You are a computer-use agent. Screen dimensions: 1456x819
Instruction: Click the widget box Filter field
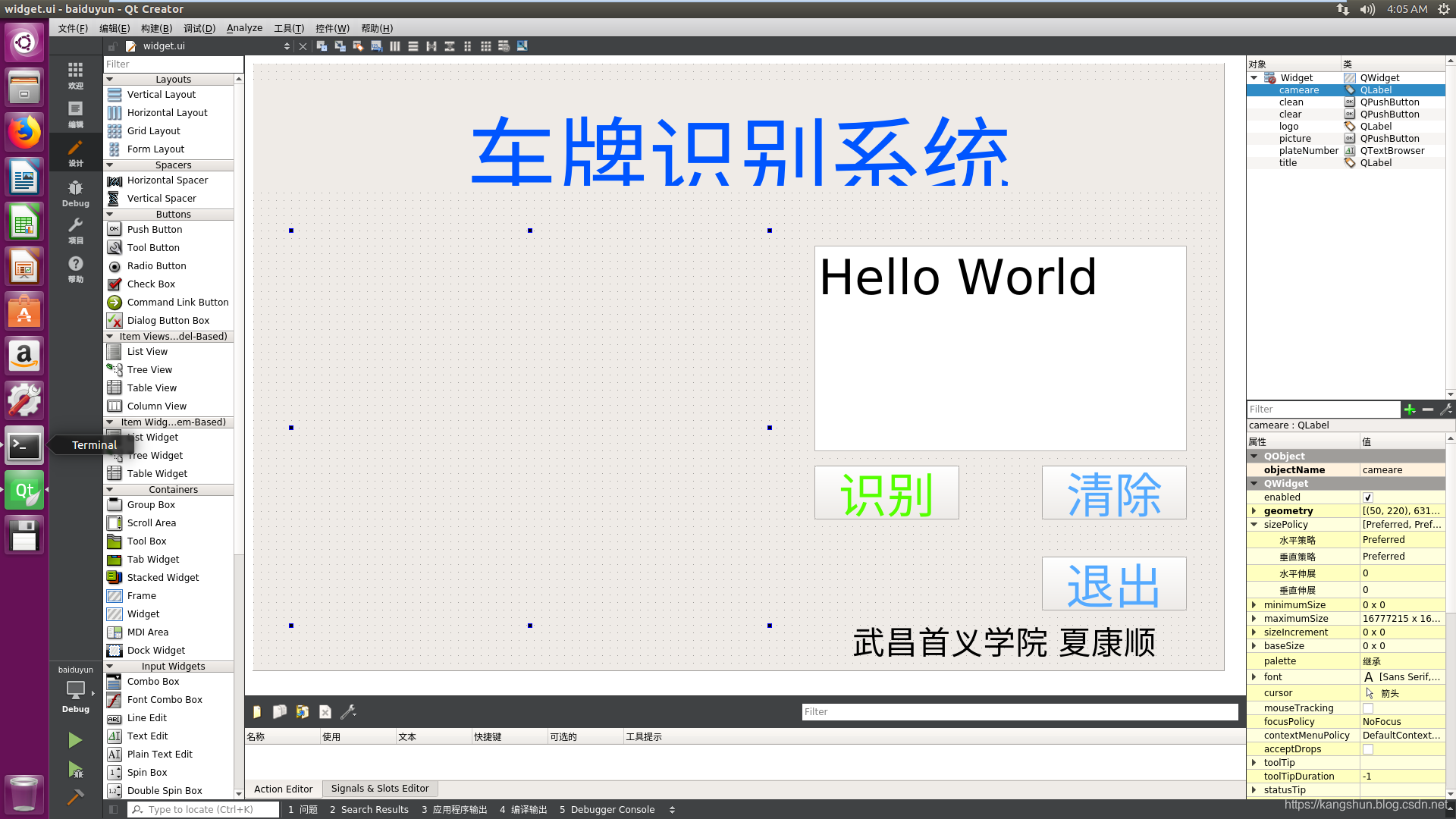(173, 64)
